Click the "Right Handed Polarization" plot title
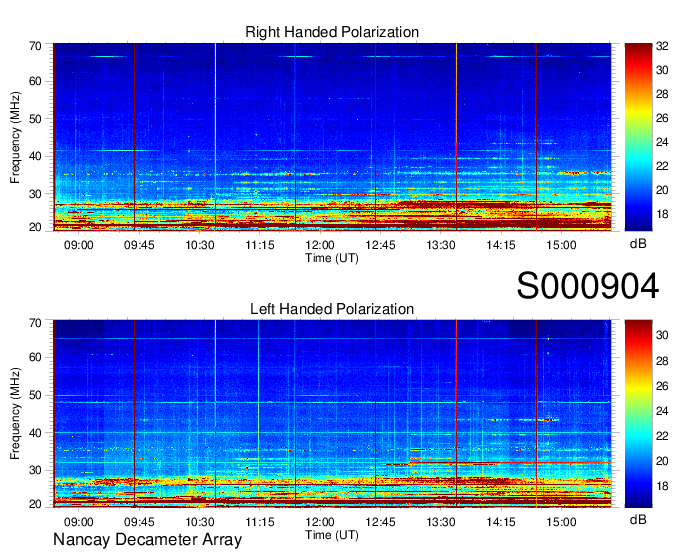 coord(332,32)
